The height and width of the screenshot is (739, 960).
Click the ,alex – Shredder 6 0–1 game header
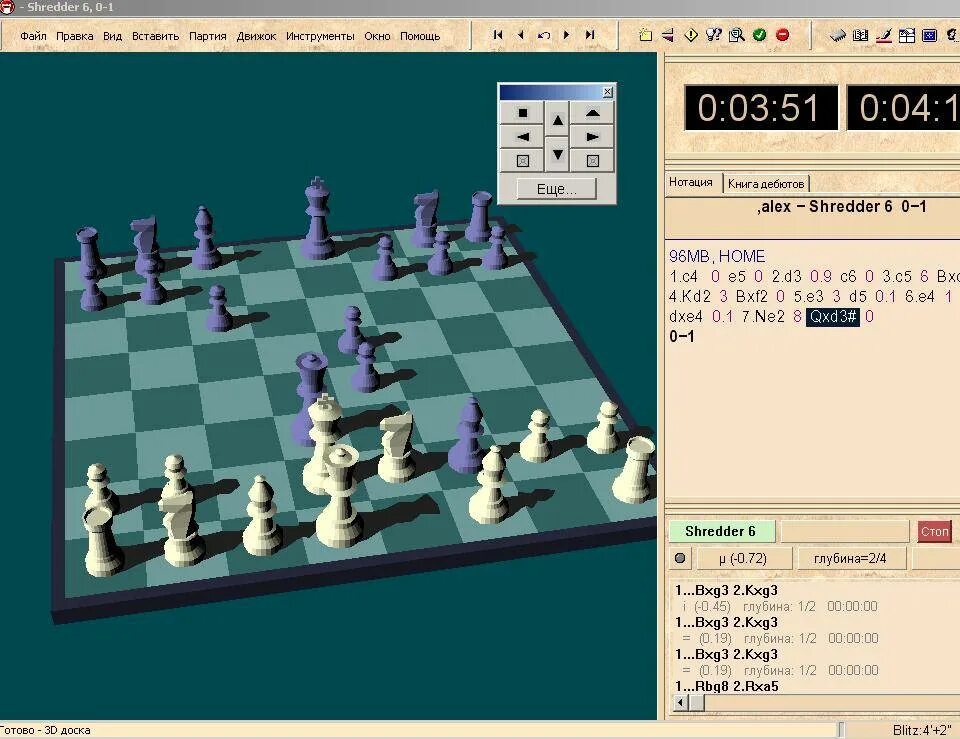tap(842, 206)
